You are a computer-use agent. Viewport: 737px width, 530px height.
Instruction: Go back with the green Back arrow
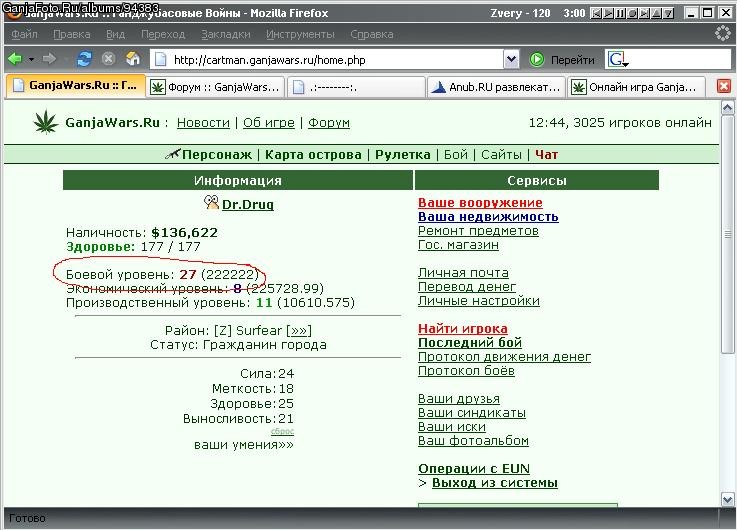click(15, 59)
